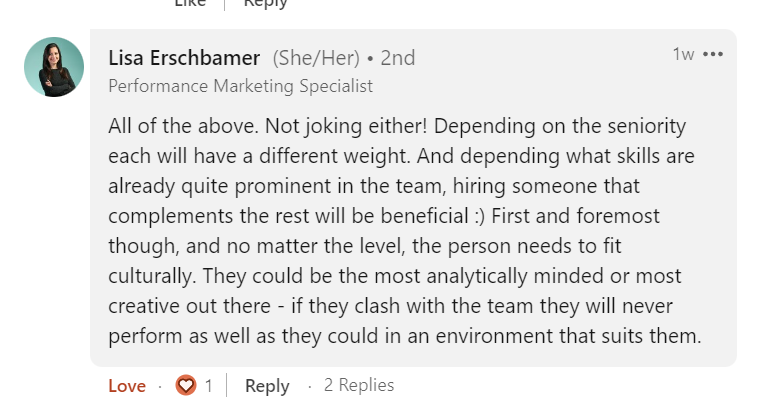Reply to Lisa Erschbamer's comment
This screenshot has height=412, width=761.
(267, 386)
